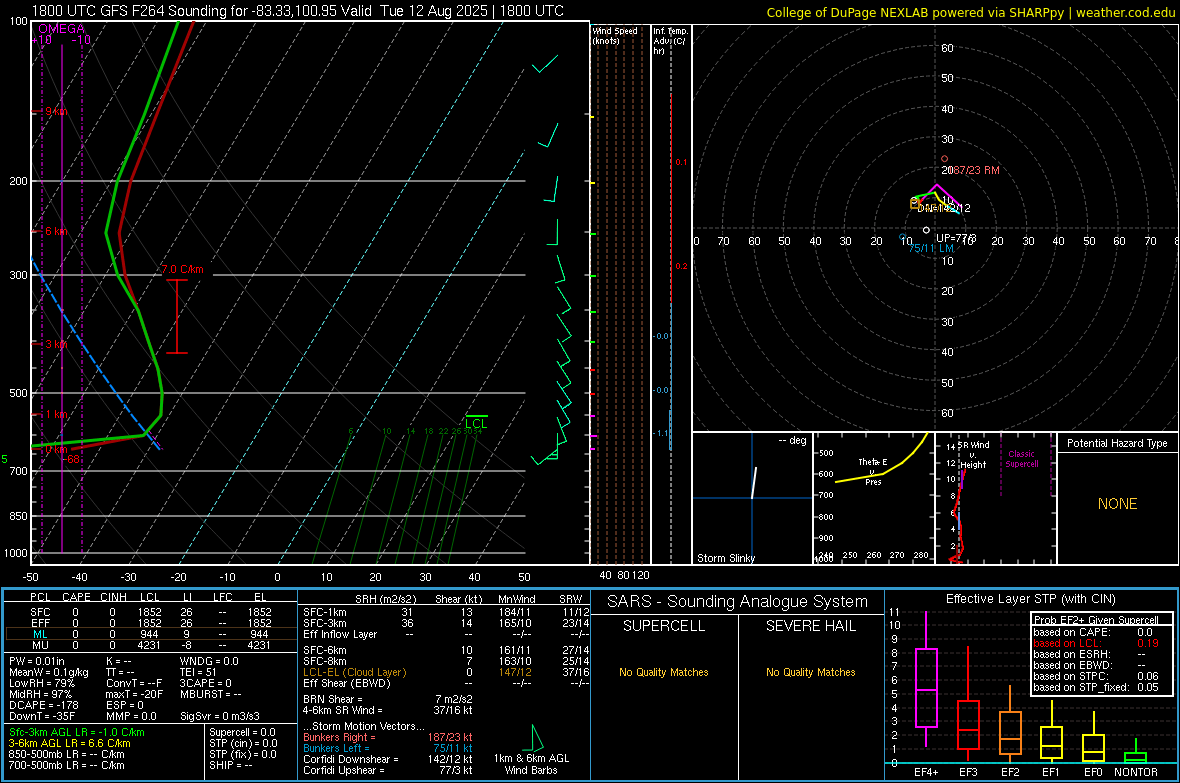
Task: Click the 9 km height marker
Action: pos(56,111)
